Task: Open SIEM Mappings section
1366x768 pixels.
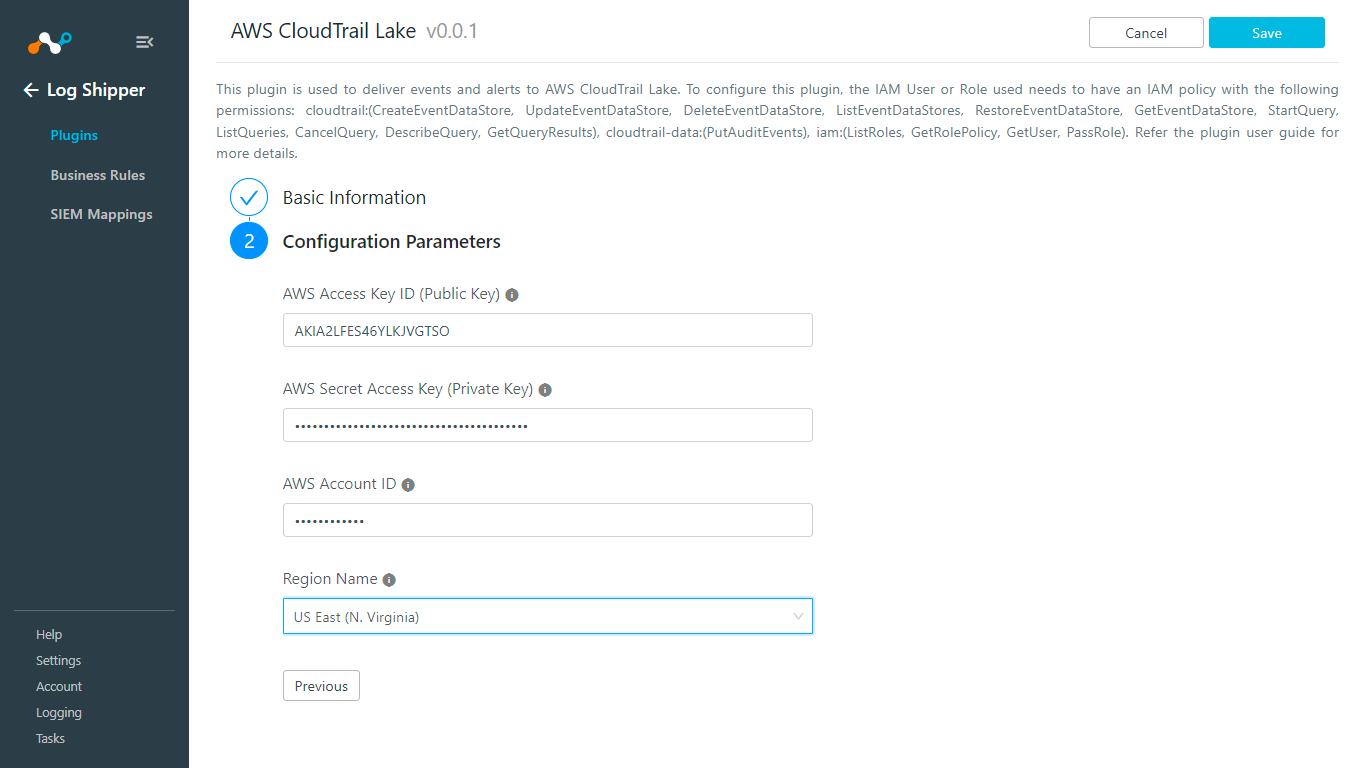Action: 101,214
